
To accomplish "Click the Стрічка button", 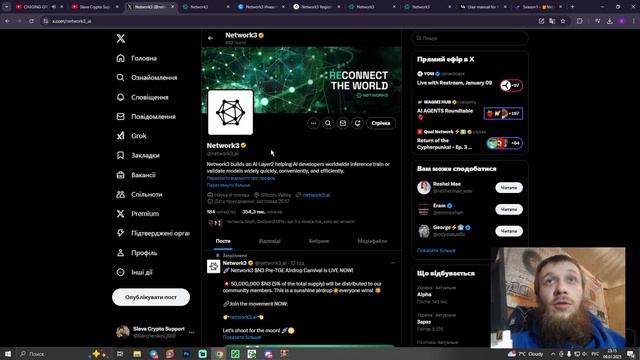I will click(380, 123).
